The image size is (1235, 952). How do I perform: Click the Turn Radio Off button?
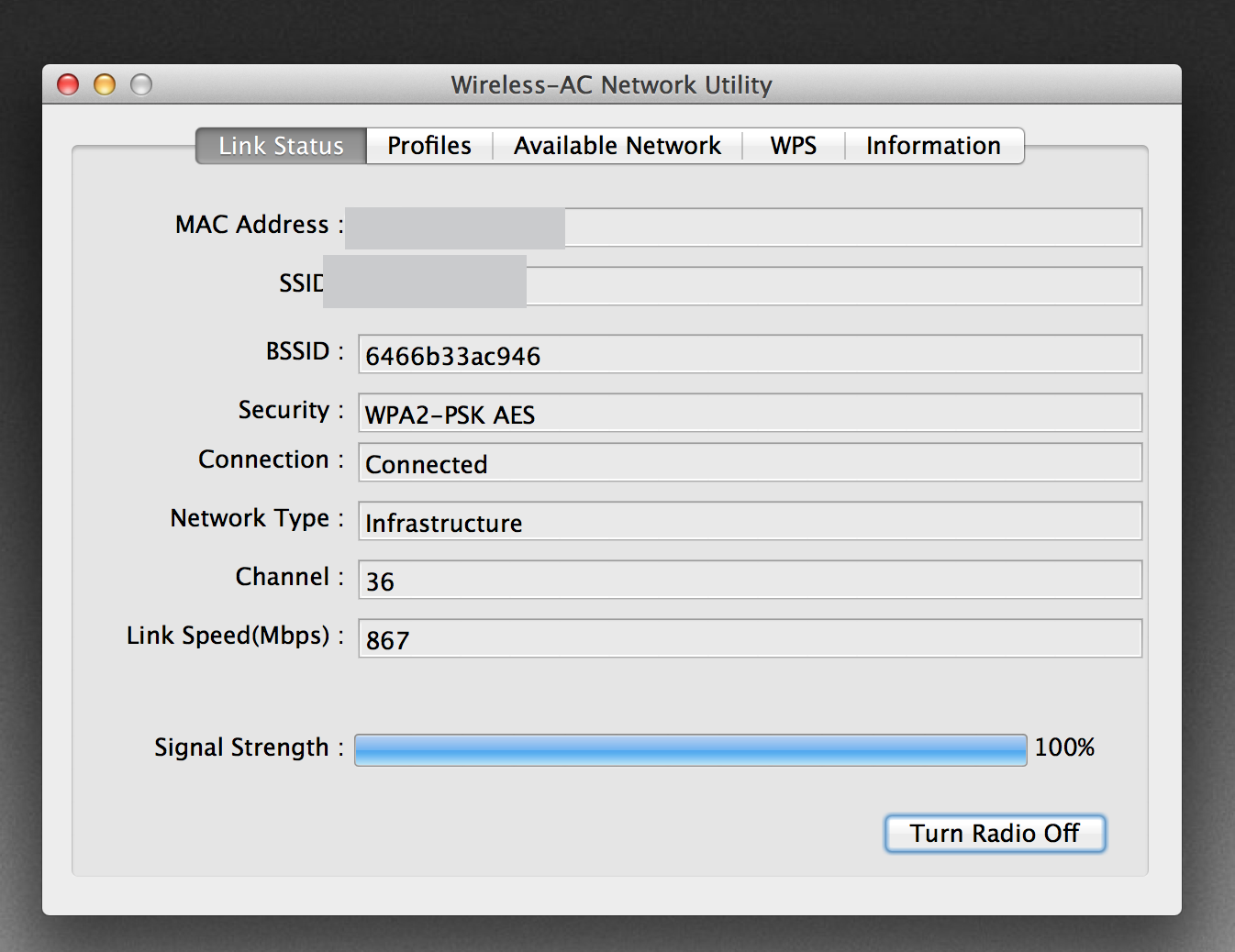tap(995, 833)
